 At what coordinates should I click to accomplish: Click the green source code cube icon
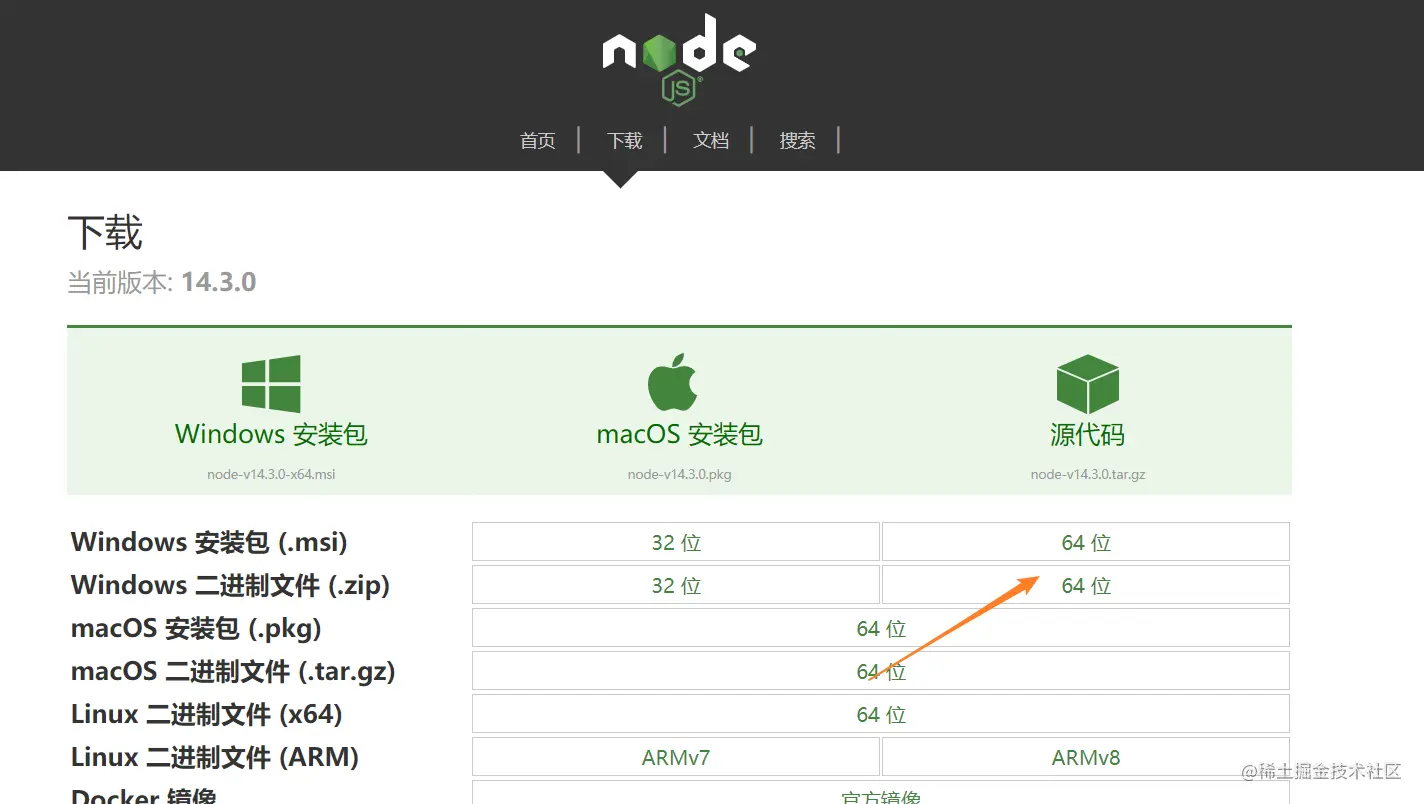tap(1087, 384)
